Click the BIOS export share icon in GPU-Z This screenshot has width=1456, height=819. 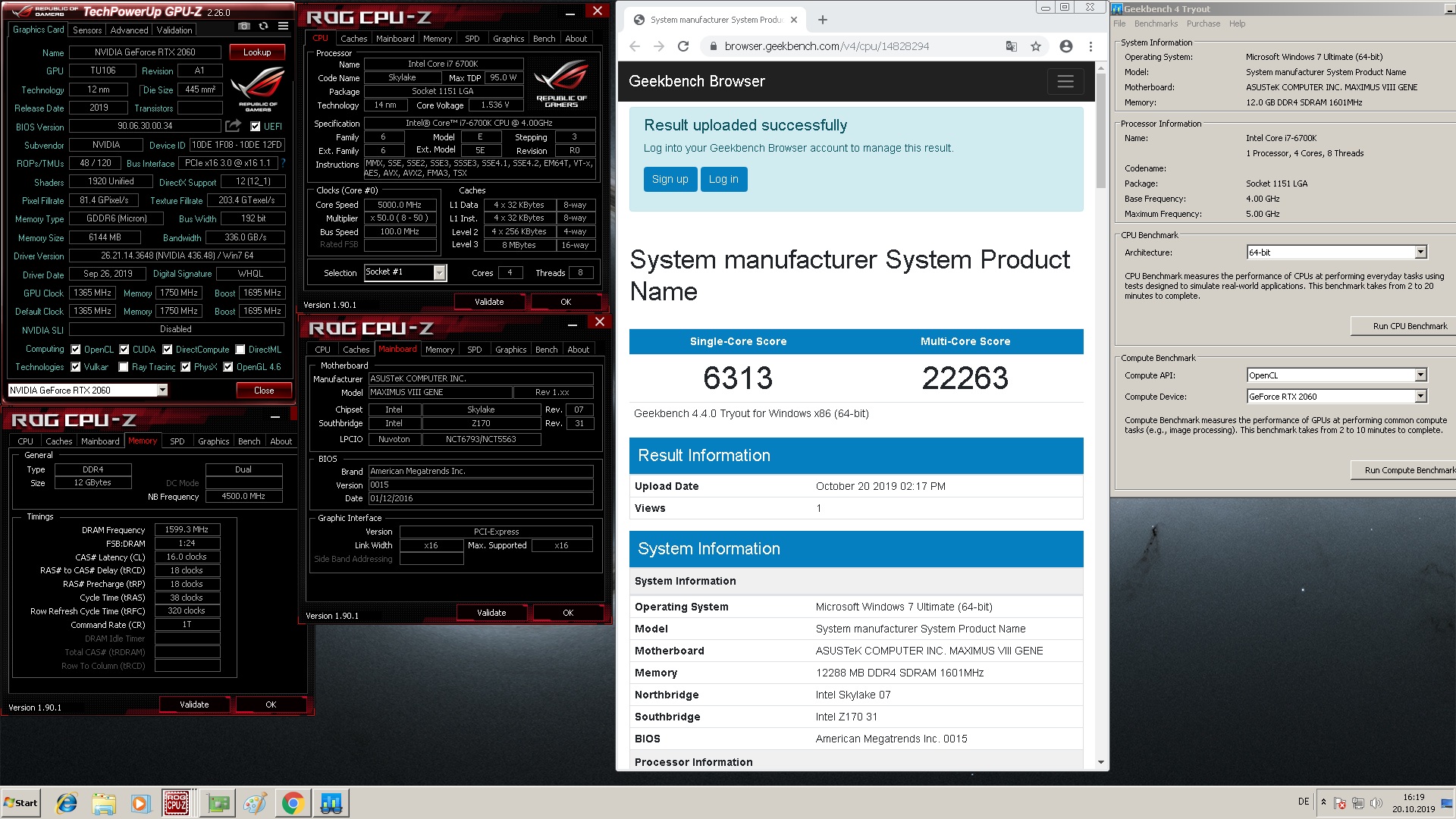click(x=234, y=126)
